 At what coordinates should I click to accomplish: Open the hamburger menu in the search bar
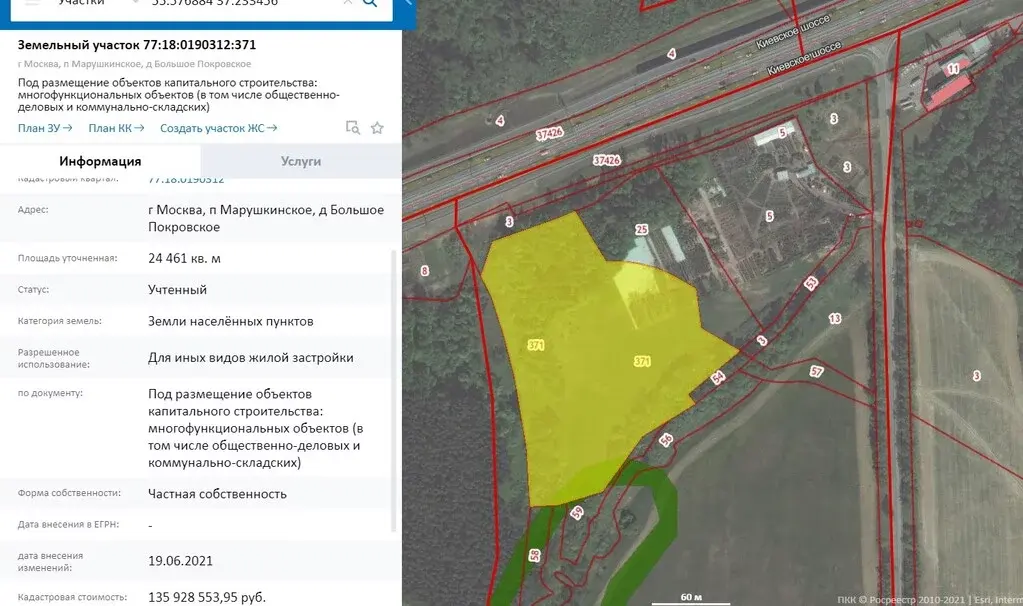[x=32, y=3]
